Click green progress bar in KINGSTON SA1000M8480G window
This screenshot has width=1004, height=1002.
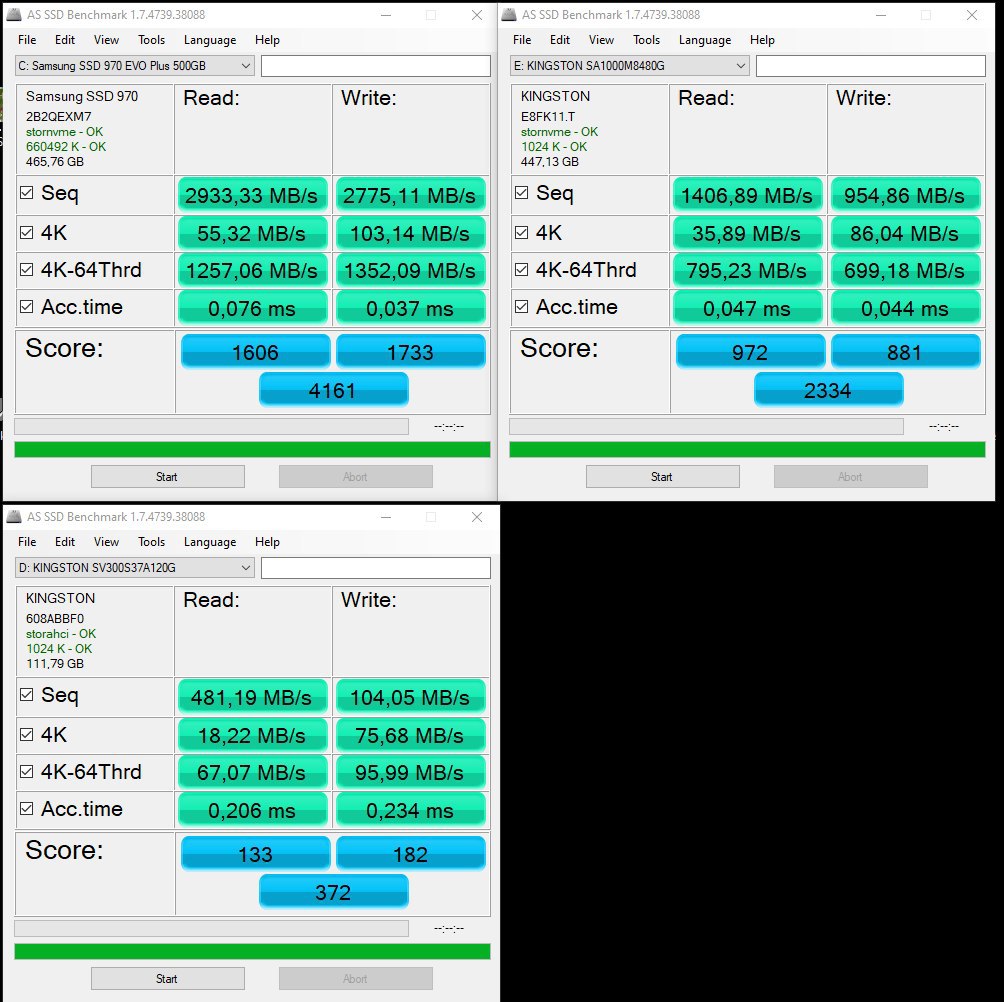747,449
